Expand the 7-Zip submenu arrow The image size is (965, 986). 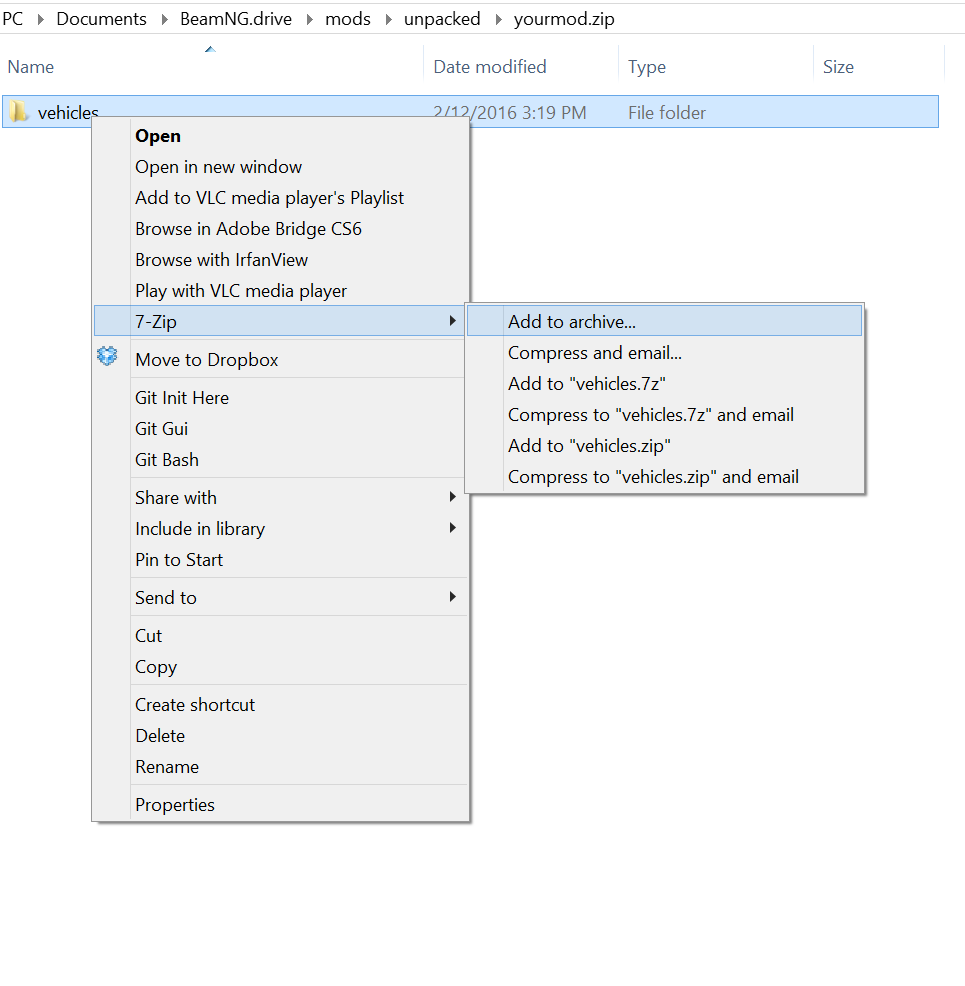(453, 321)
